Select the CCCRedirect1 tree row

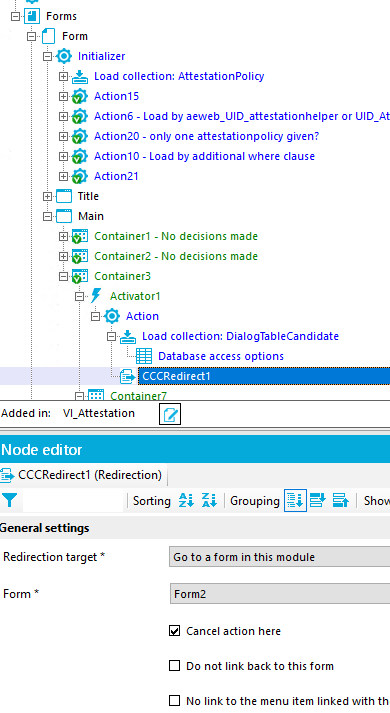coord(264,377)
